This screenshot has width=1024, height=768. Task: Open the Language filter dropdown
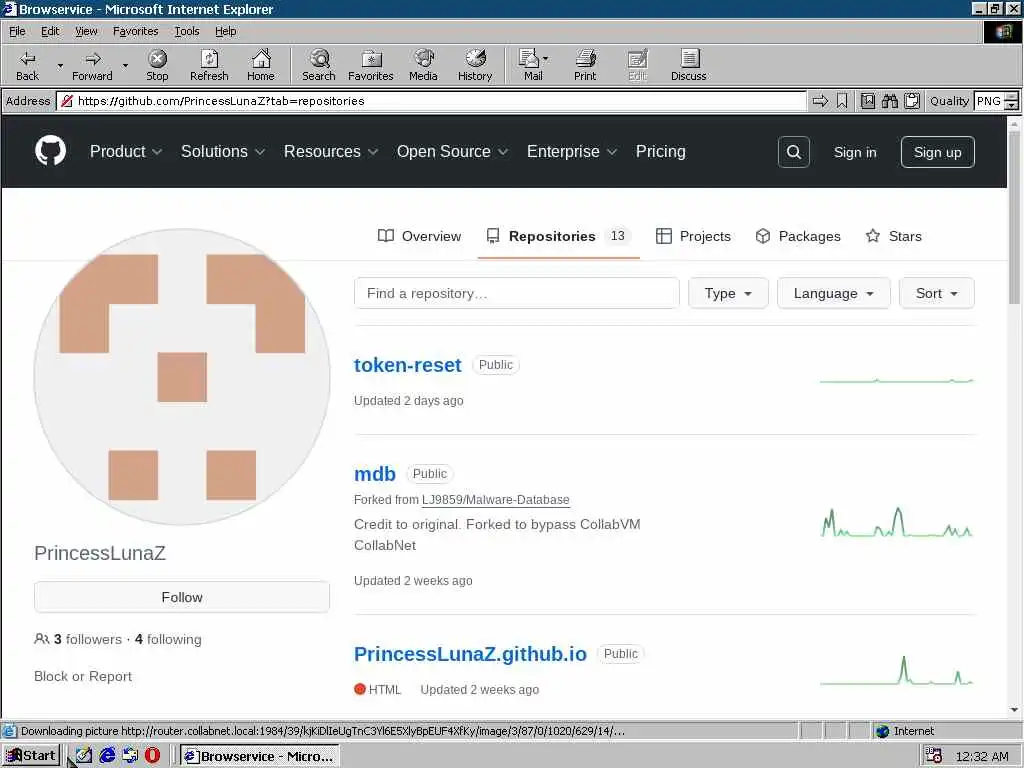click(x=833, y=293)
